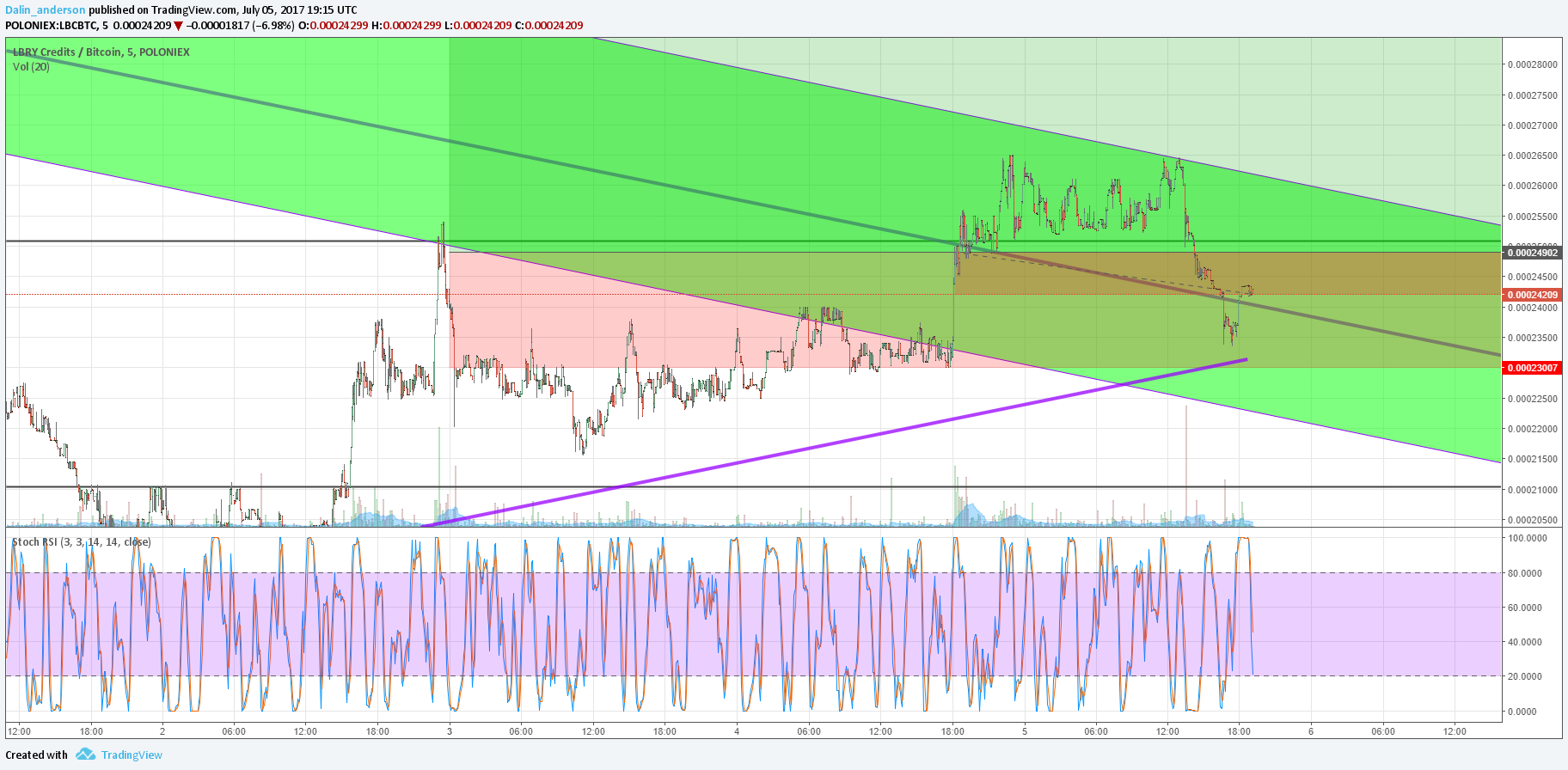The image size is (1568, 770).
Task: Click the Created with footer text
Action: coord(37,755)
